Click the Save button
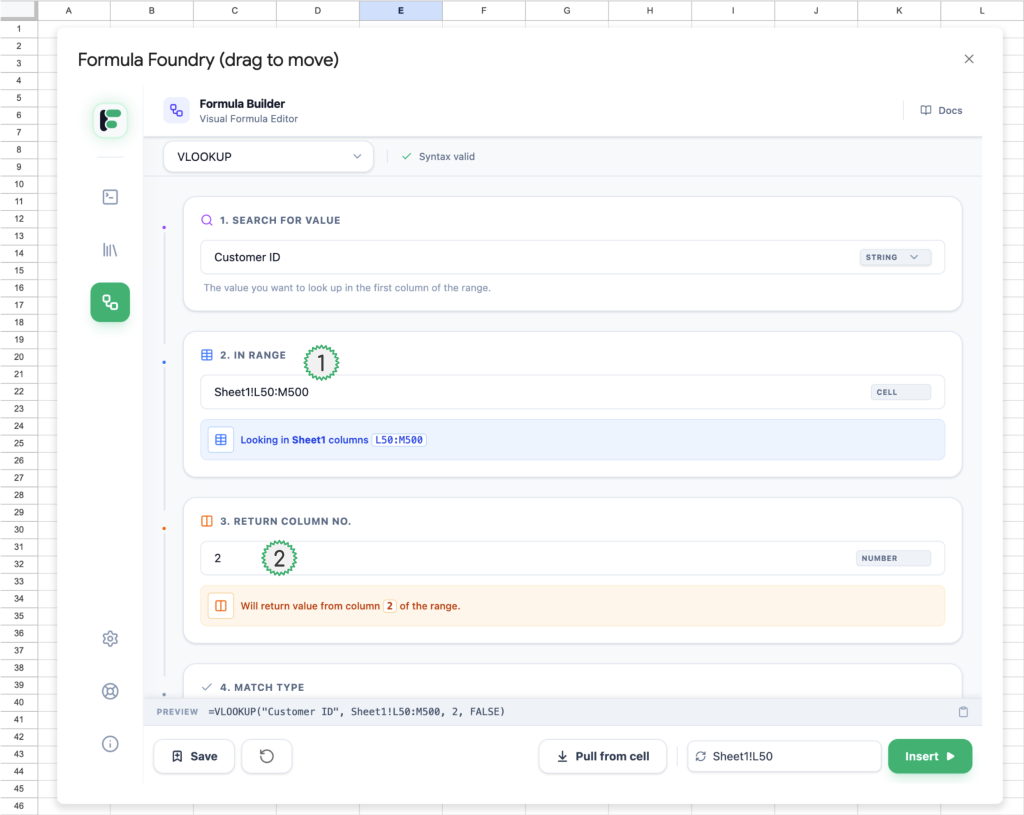Viewport: 1024px width, 815px height. 194,757
